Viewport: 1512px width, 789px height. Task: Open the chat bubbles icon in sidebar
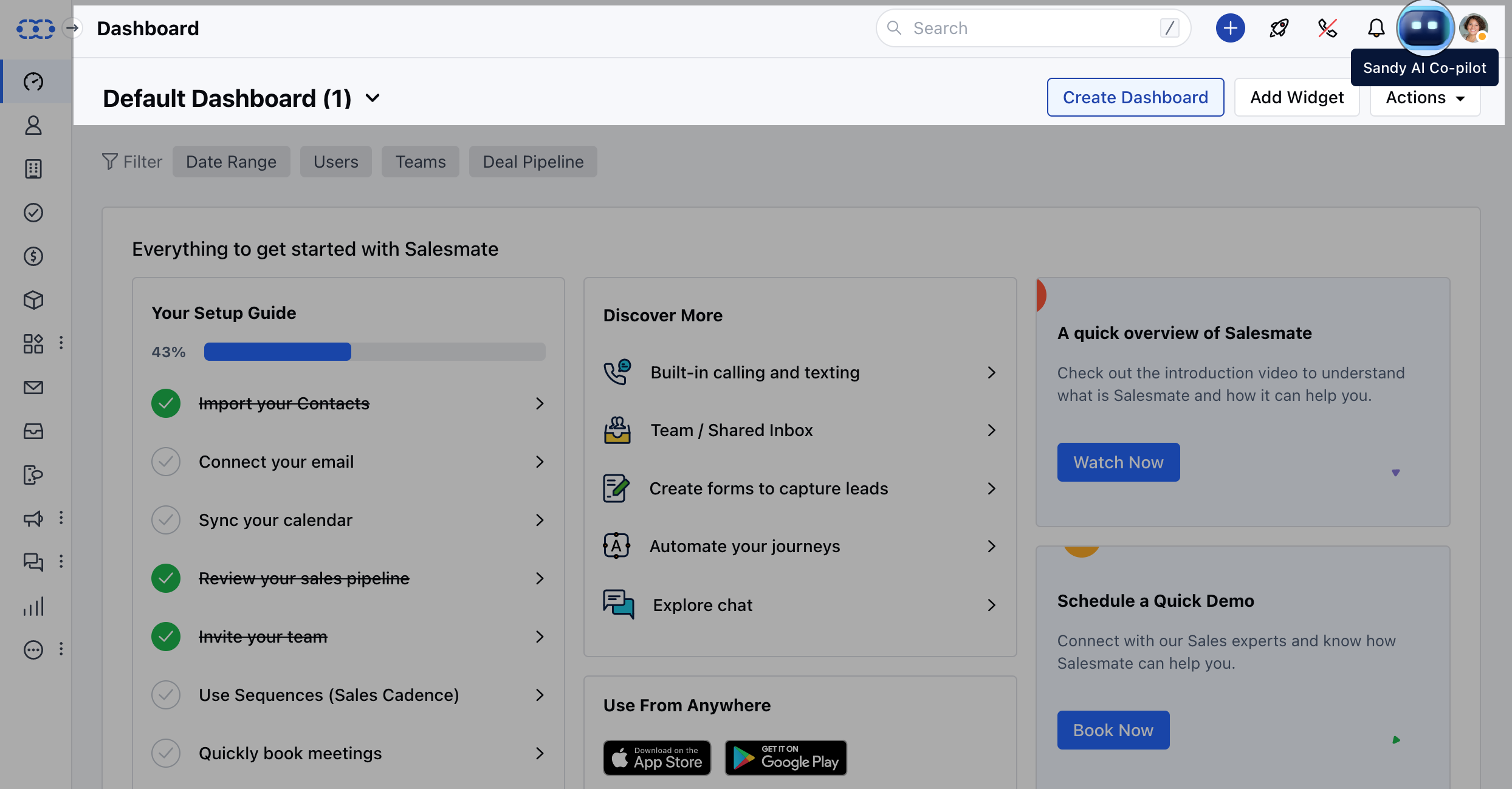click(x=33, y=562)
